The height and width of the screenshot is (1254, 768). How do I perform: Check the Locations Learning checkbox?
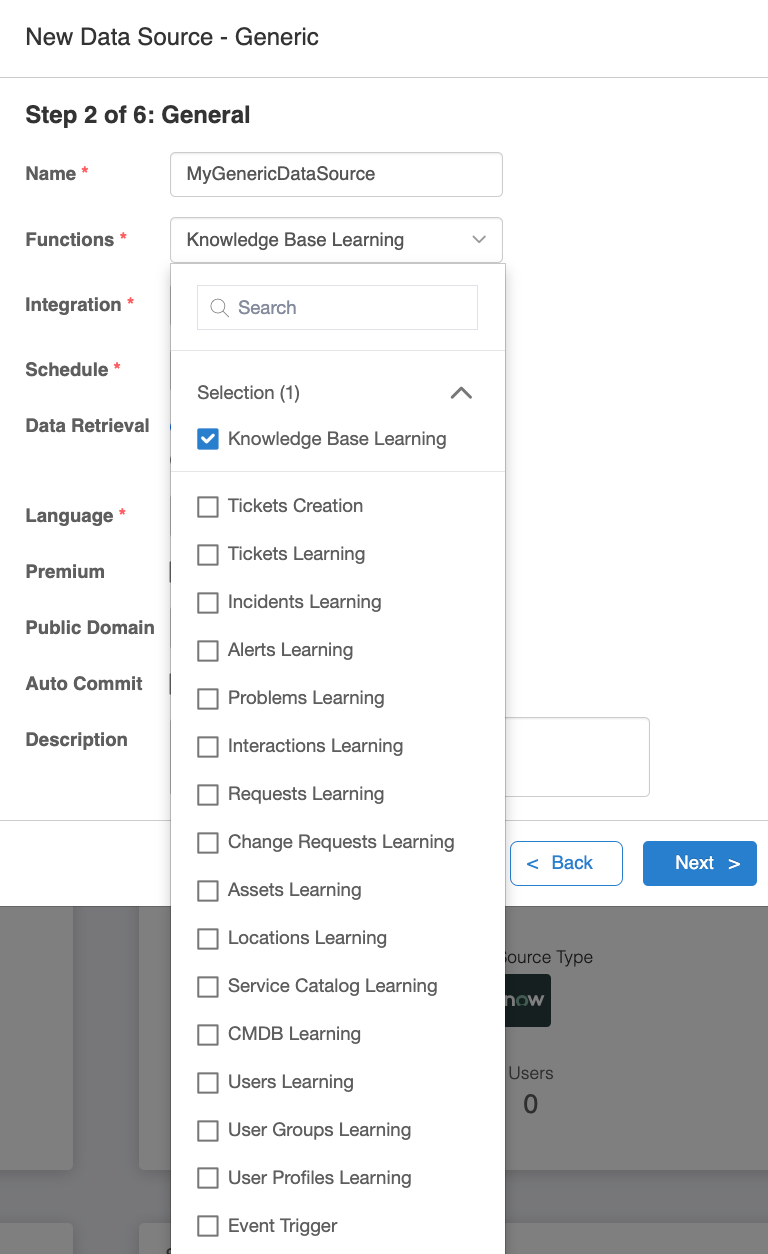[208, 938]
